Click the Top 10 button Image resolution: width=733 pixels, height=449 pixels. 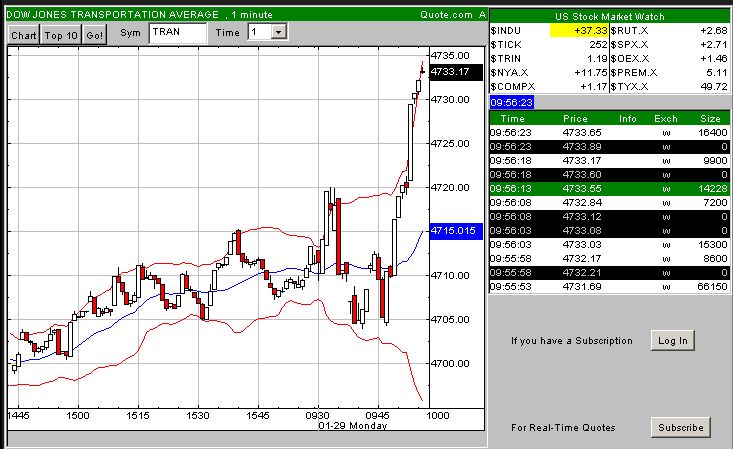pyautogui.click(x=61, y=35)
